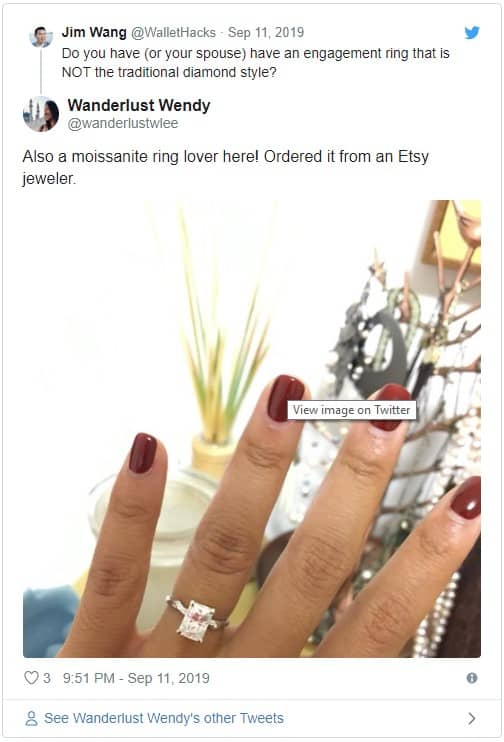Like the tweet with heart icon
504x742 pixels.
[31, 678]
